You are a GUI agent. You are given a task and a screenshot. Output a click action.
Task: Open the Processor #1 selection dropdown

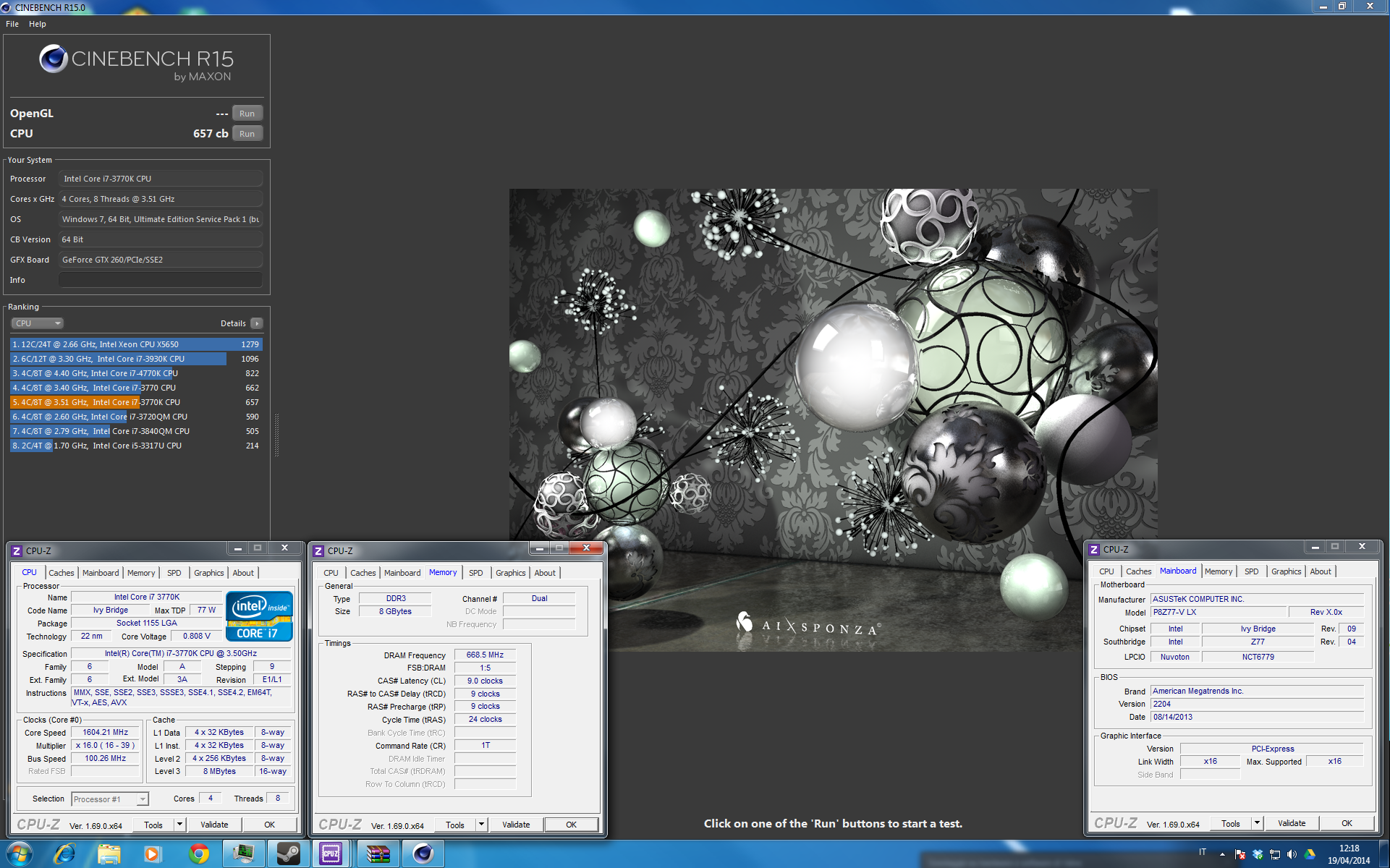(110, 799)
